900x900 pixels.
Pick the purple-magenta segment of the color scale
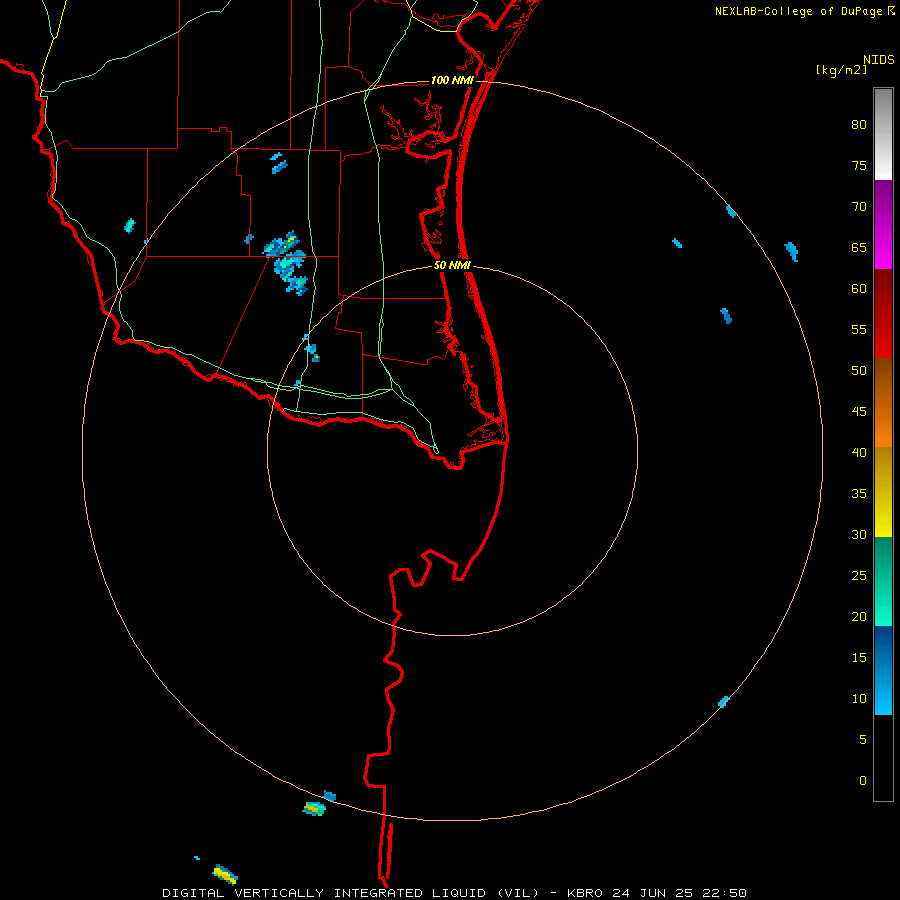click(883, 224)
